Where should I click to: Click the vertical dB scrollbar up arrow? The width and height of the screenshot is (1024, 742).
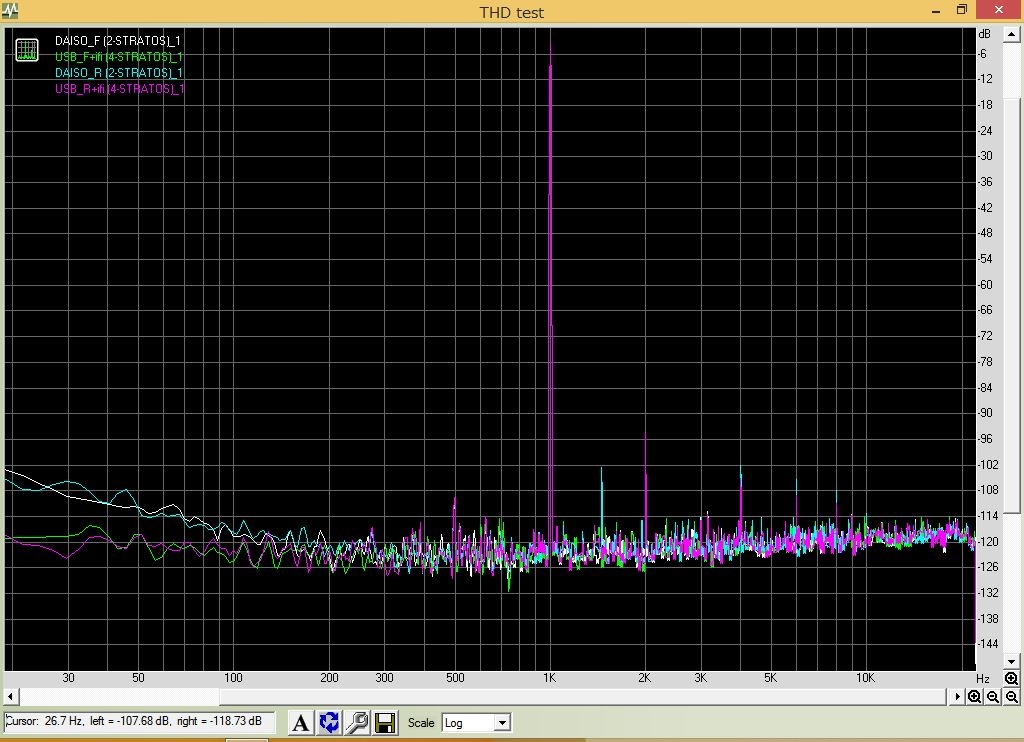1011,34
